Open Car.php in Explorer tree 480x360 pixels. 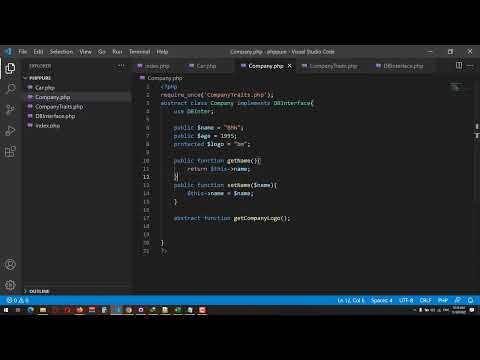coord(45,88)
